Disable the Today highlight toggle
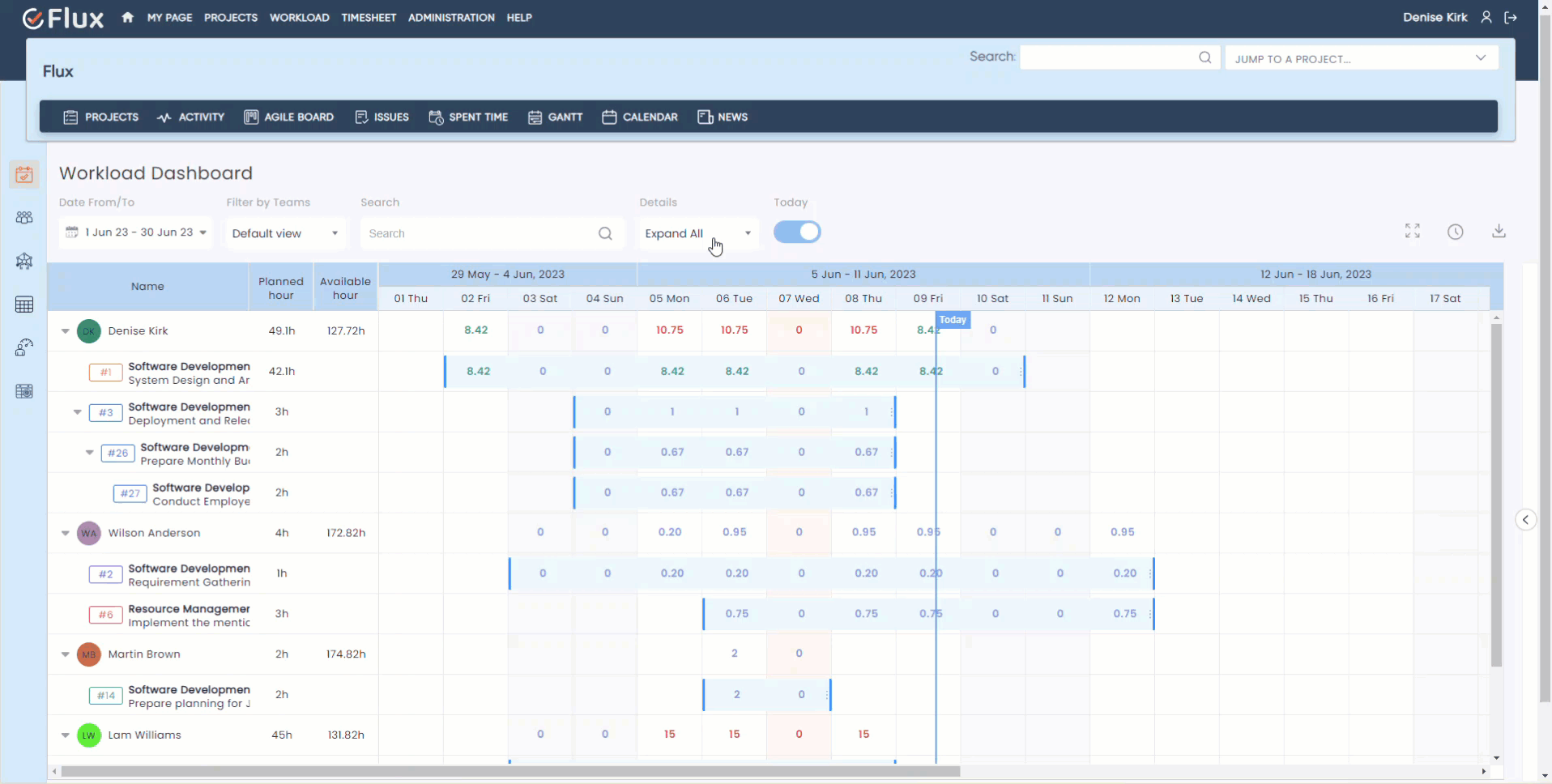The image size is (1552, 784). coord(797,232)
